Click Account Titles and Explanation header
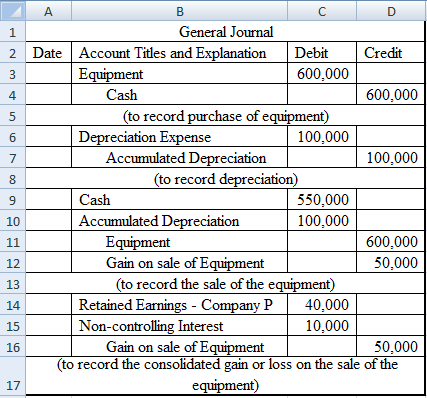 click(180, 53)
